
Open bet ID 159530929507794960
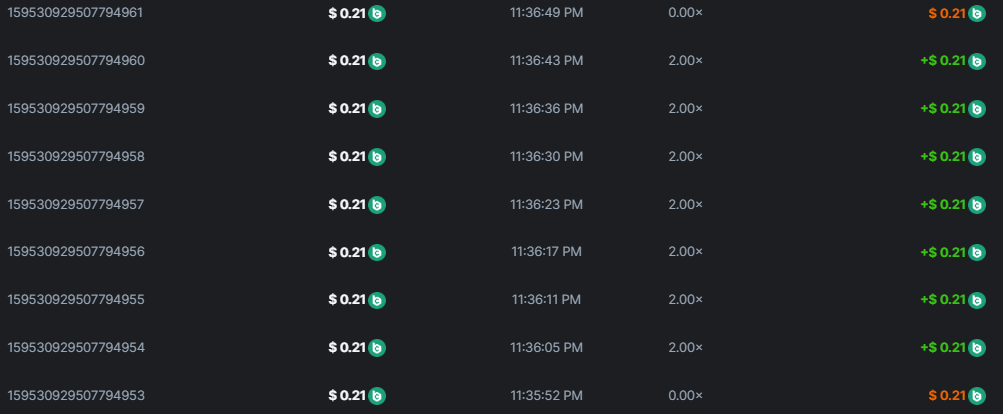tap(76, 60)
